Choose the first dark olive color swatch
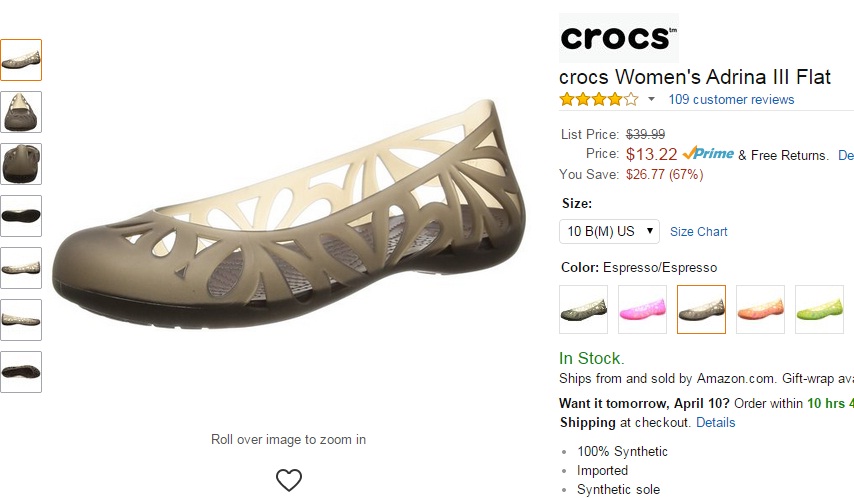 click(583, 310)
